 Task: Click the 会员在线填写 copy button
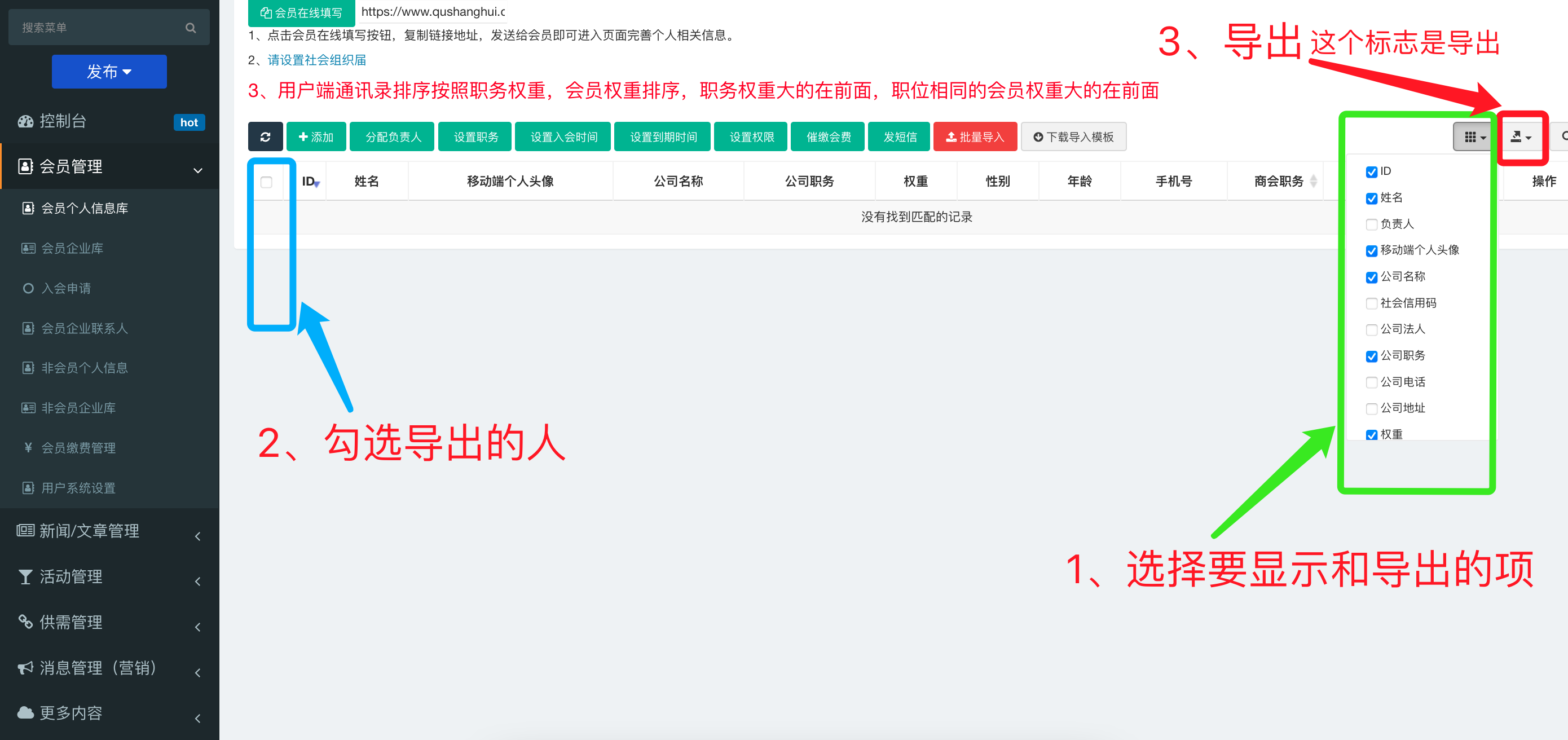click(x=301, y=12)
